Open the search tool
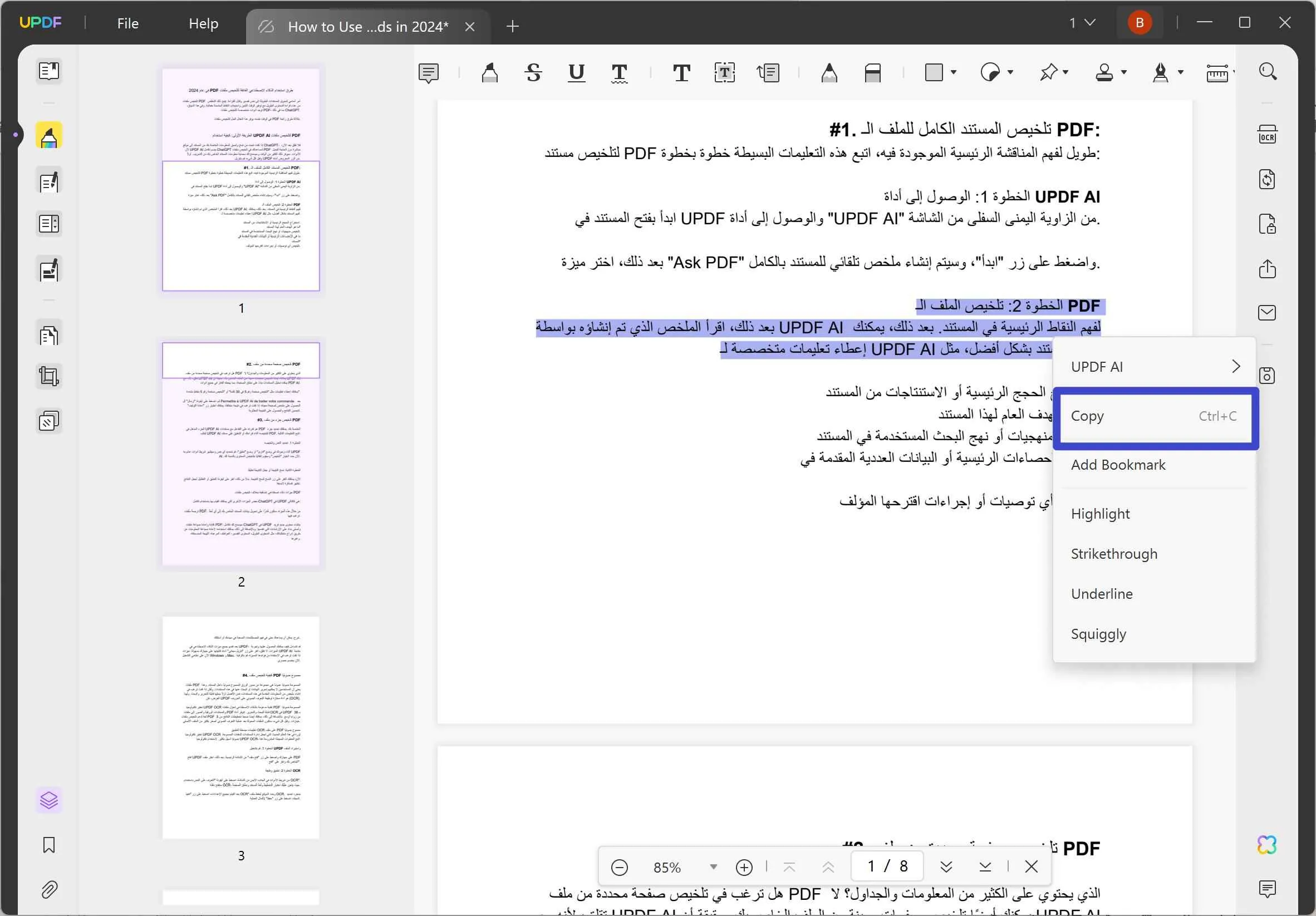 click(x=1269, y=71)
